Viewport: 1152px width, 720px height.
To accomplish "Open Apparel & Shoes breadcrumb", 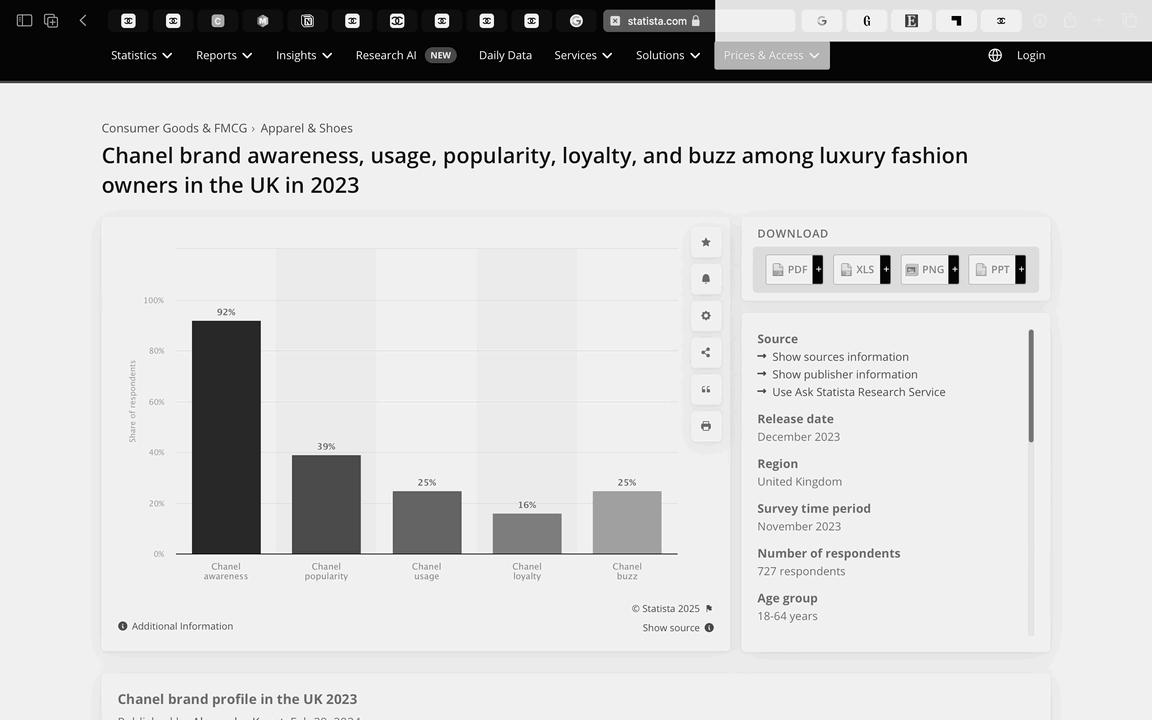I will tap(306, 128).
